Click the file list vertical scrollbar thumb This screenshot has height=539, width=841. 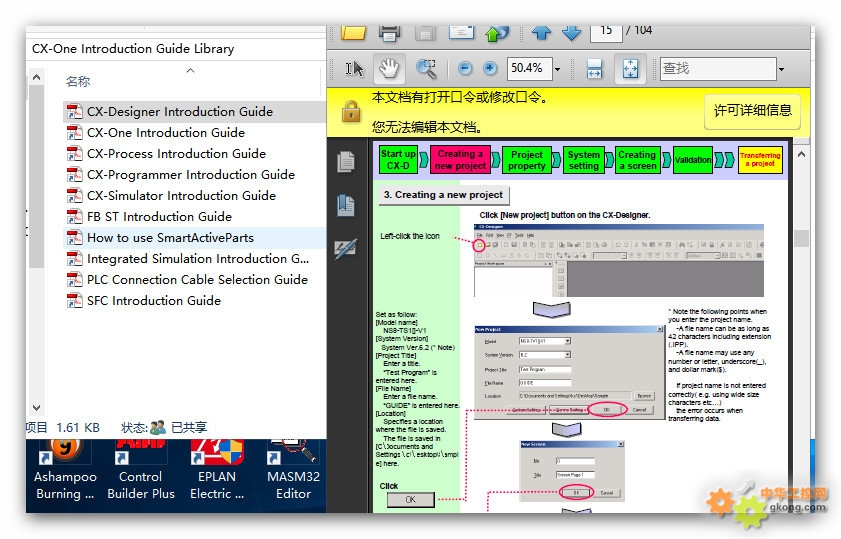36,176
